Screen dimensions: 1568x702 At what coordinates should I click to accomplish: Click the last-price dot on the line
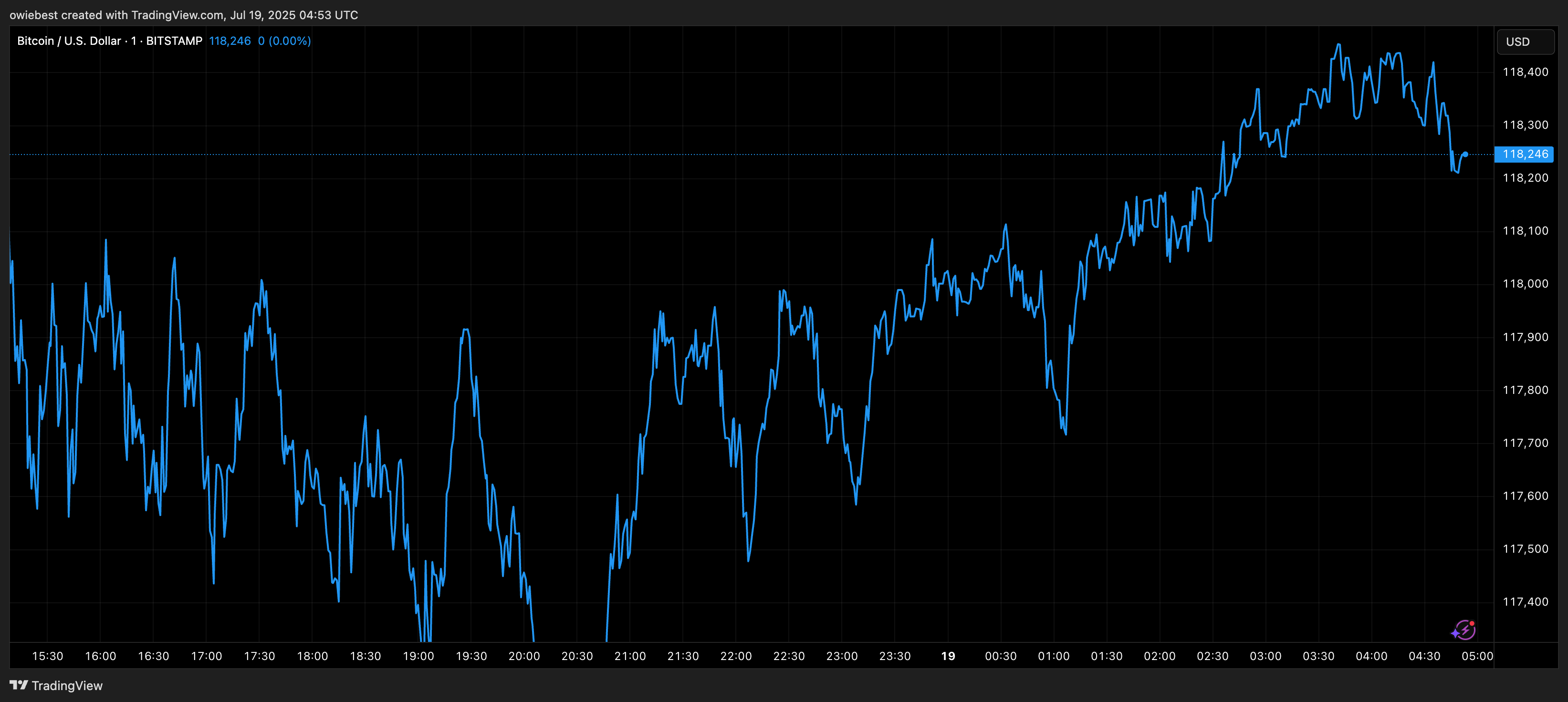pos(1465,155)
